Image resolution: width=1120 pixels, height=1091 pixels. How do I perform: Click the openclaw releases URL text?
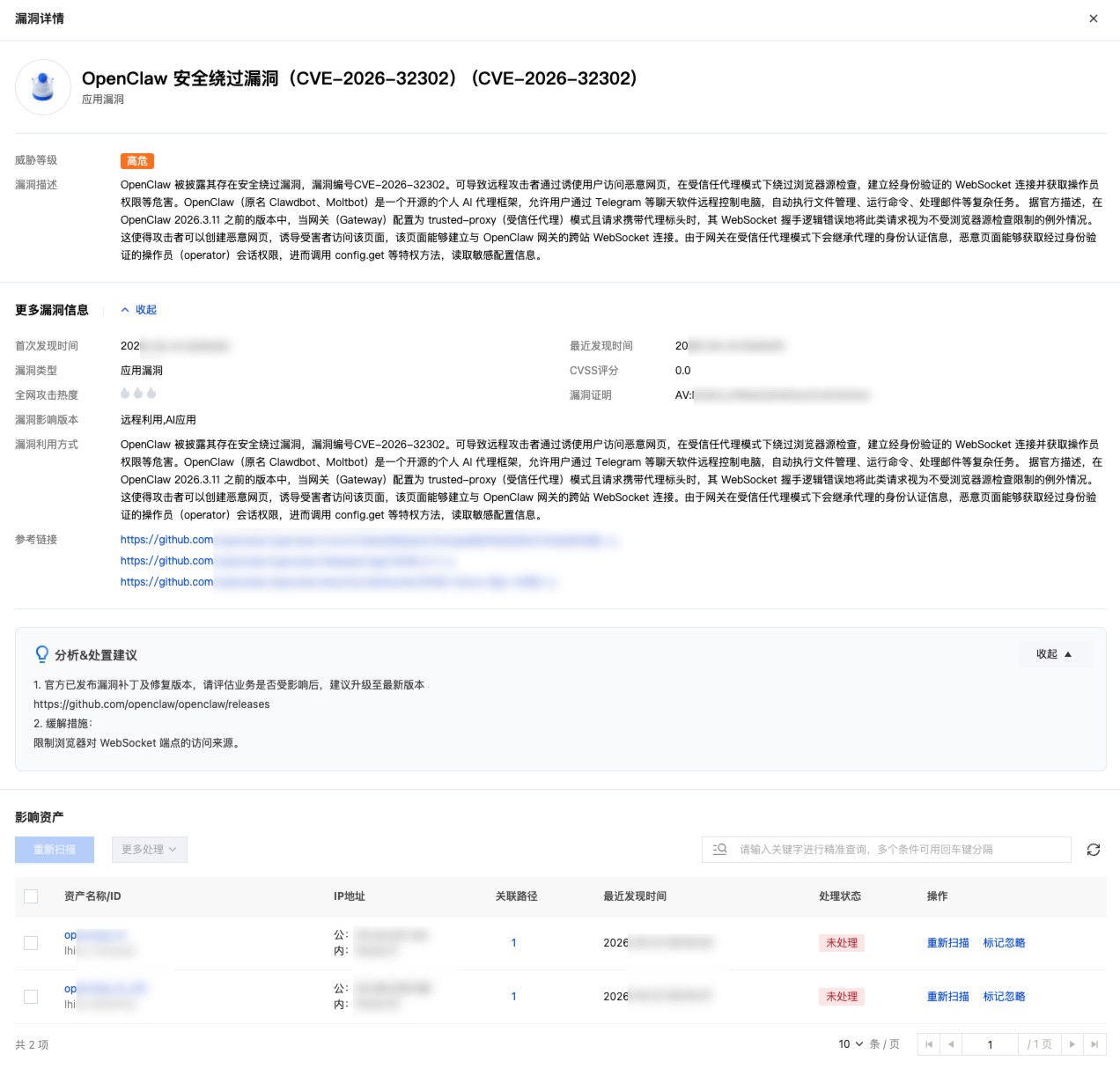(151, 704)
